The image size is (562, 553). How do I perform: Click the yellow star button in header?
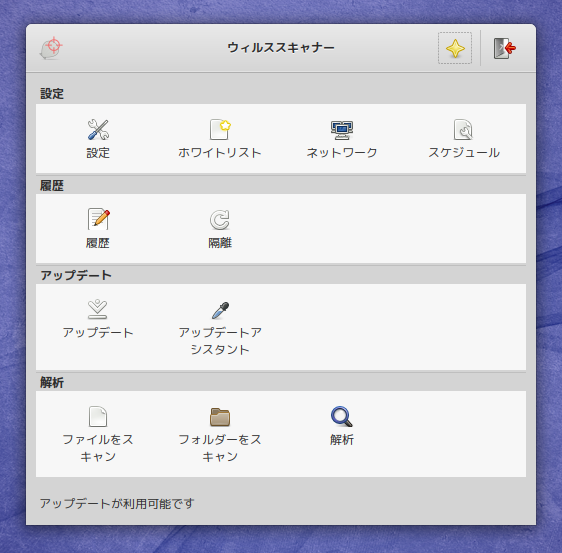[x=455, y=48]
